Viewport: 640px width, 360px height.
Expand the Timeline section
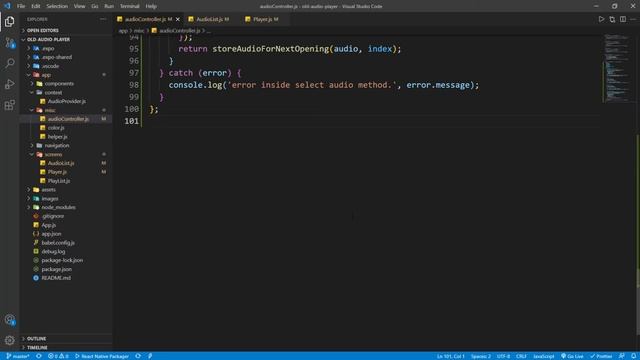[x=66, y=347]
